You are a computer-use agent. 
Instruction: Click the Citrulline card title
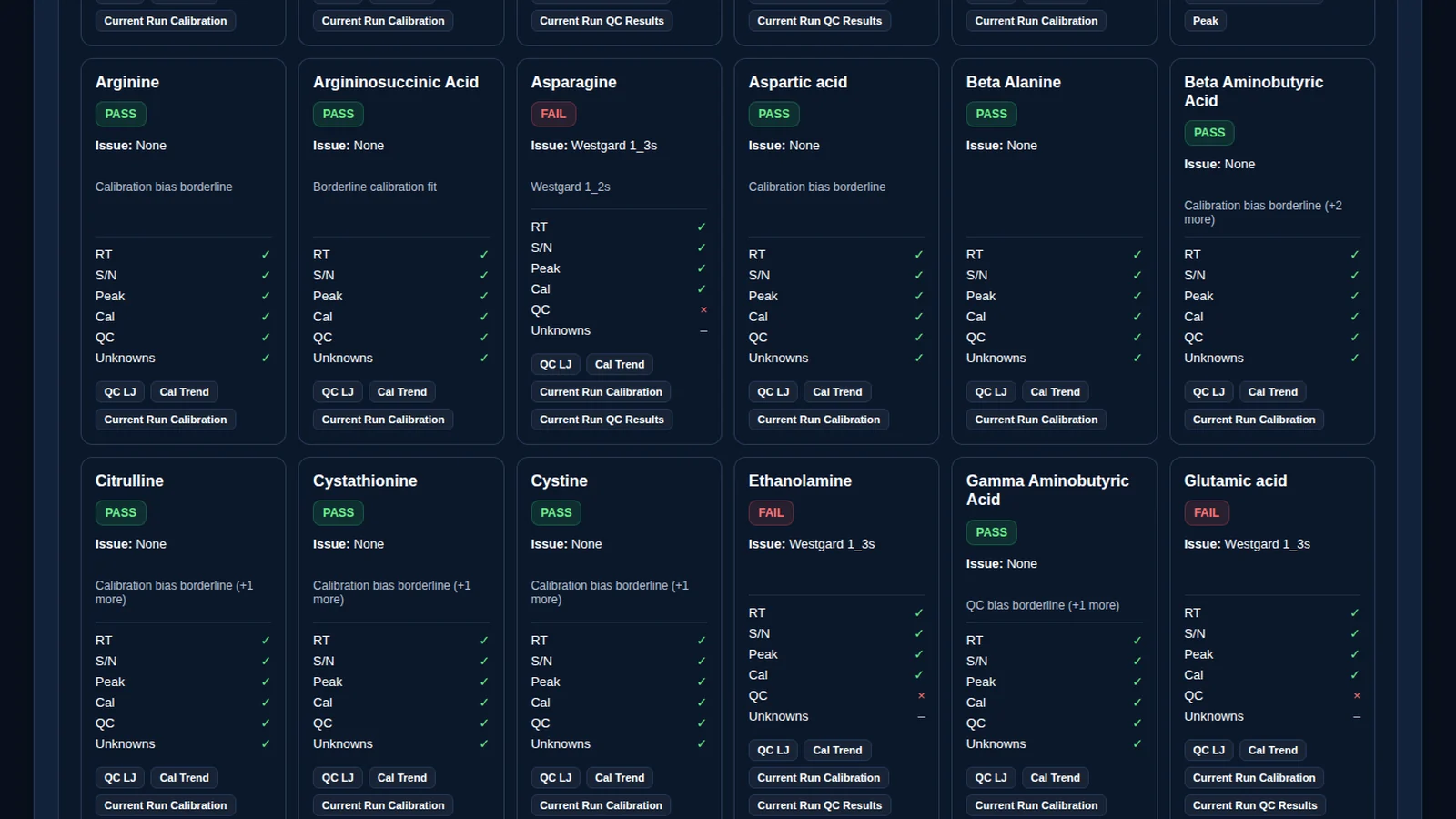(x=129, y=480)
